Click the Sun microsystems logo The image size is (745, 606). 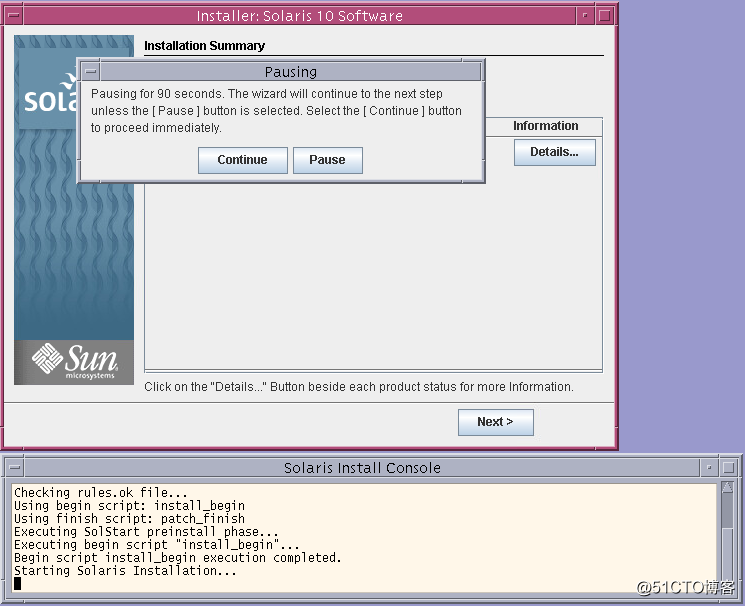tap(74, 362)
